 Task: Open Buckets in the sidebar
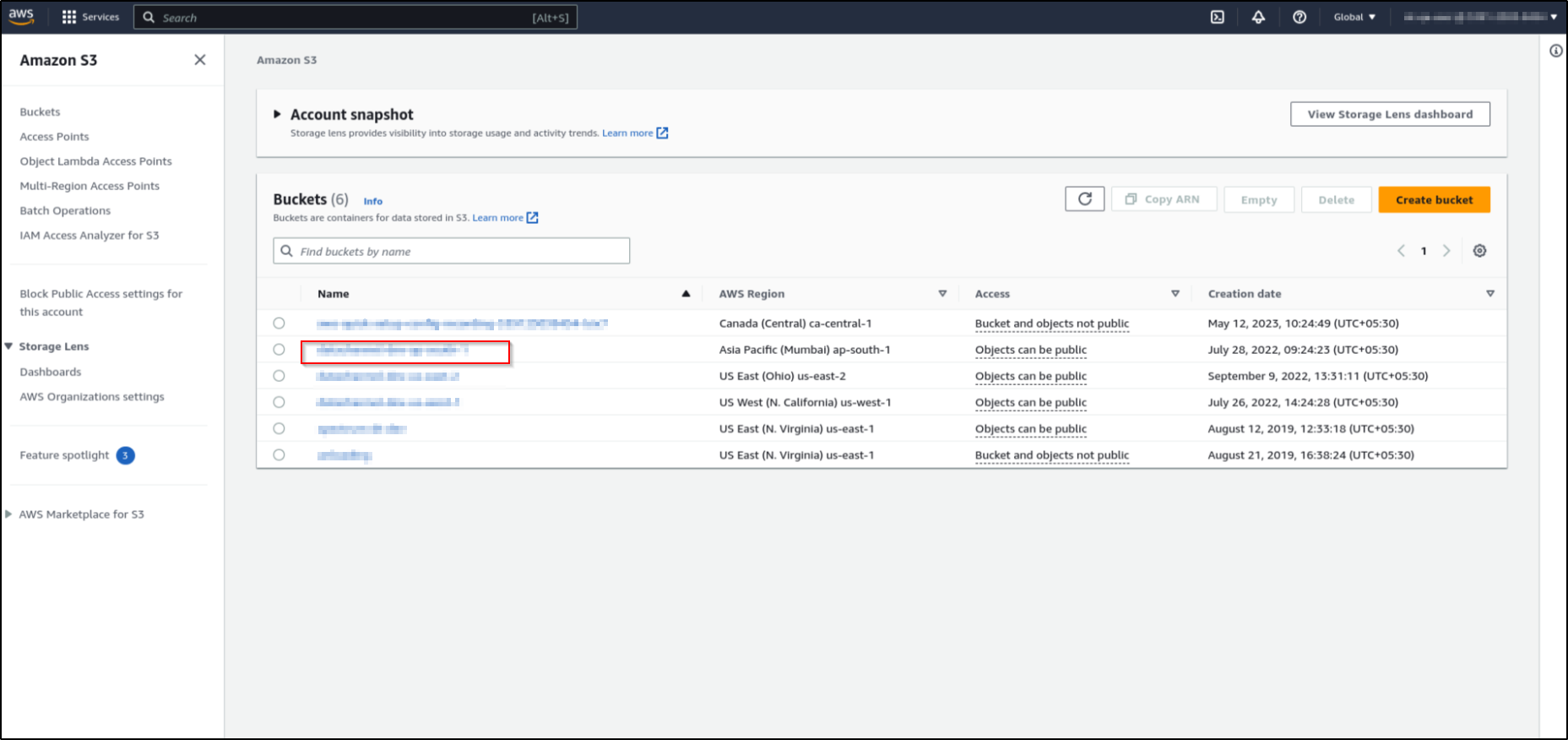(x=40, y=112)
